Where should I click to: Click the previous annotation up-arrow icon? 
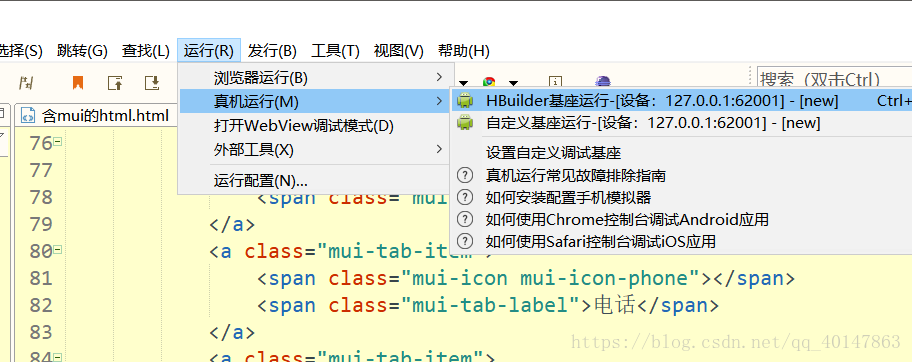click(x=115, y=83)
